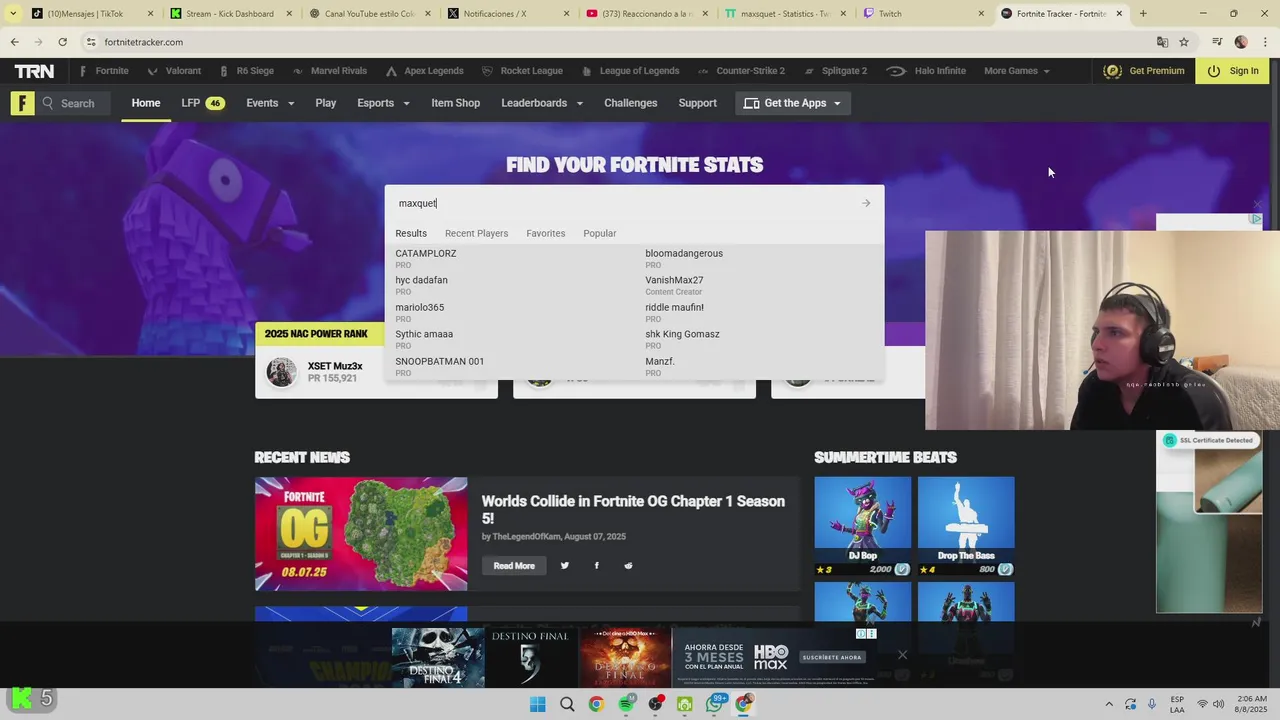Close the bottom HBO Max ad banner
This screenshot has width=1280, height=720.
click(x=902, y=655)
